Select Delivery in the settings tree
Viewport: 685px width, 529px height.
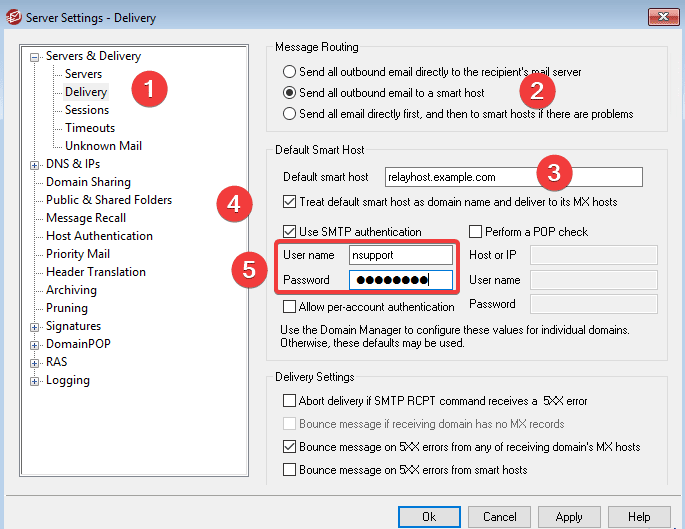tap(86, 92)
